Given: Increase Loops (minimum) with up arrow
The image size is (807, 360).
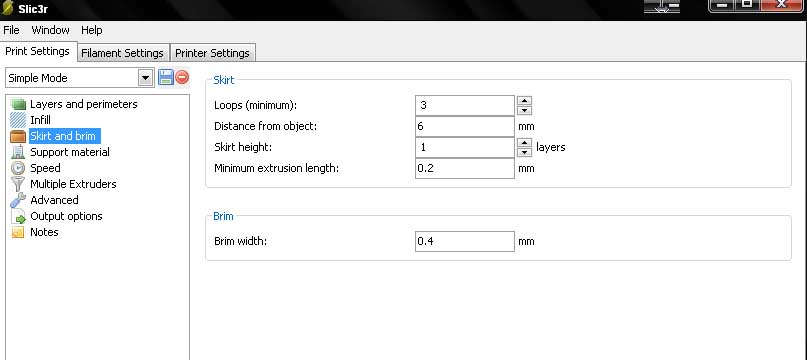Looking at the screenshot, I should 524,100.
